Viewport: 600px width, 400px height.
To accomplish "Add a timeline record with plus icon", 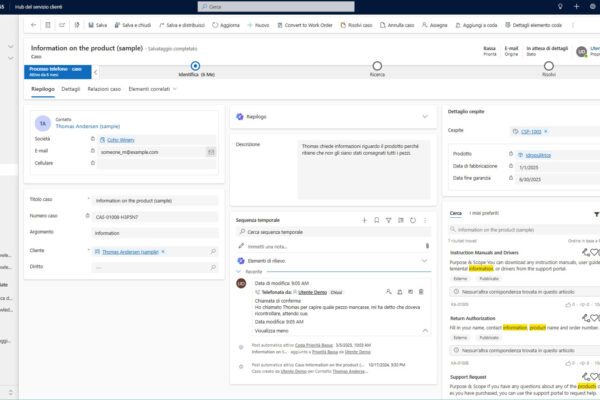I will 364,220.
